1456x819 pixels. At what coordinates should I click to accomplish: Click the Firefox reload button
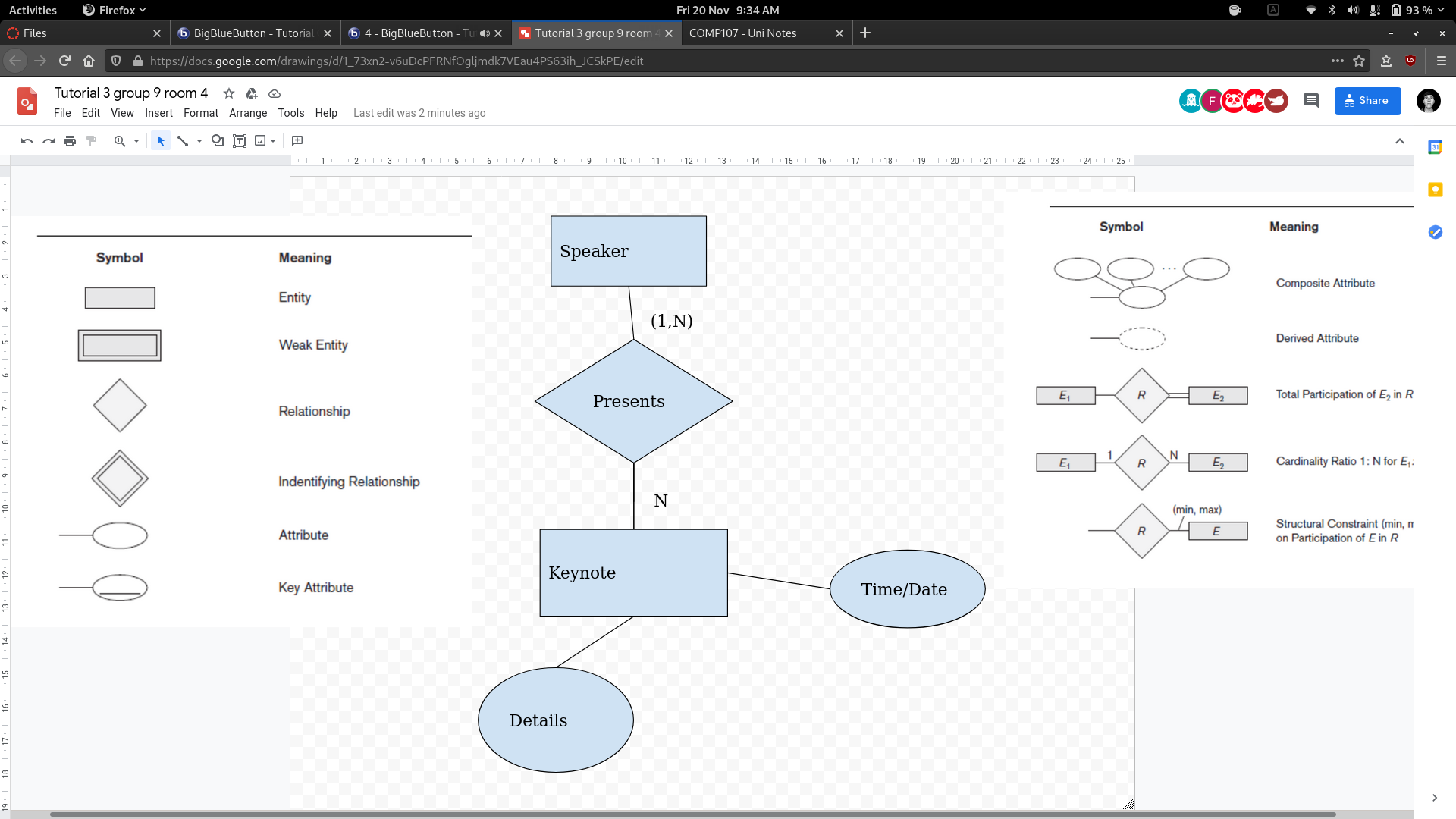pyautogui.click(x=64, y=61)
